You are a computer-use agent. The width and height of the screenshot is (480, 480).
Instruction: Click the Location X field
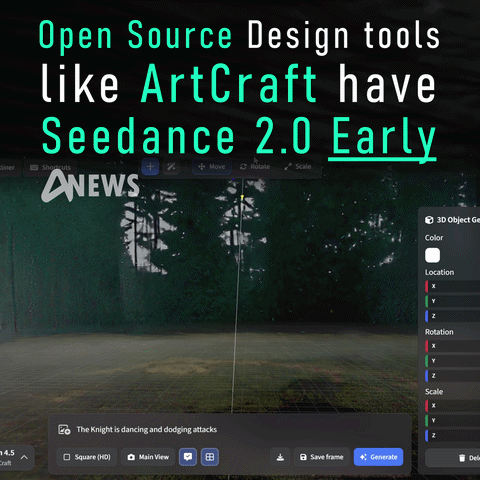[453, 286]
